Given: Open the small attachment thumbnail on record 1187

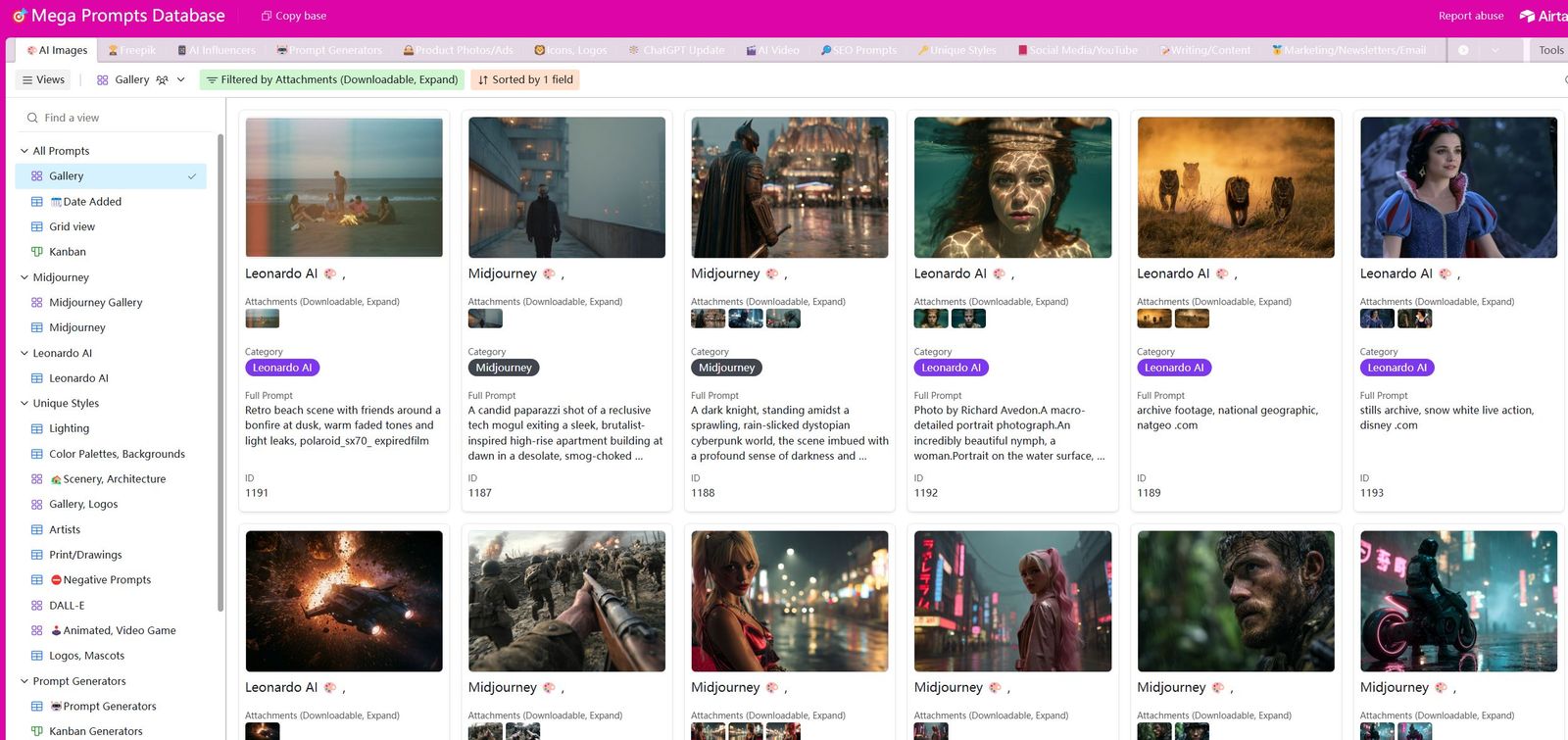Looking at the screenshot, I should pyautogui.click(x=485, y=319).
